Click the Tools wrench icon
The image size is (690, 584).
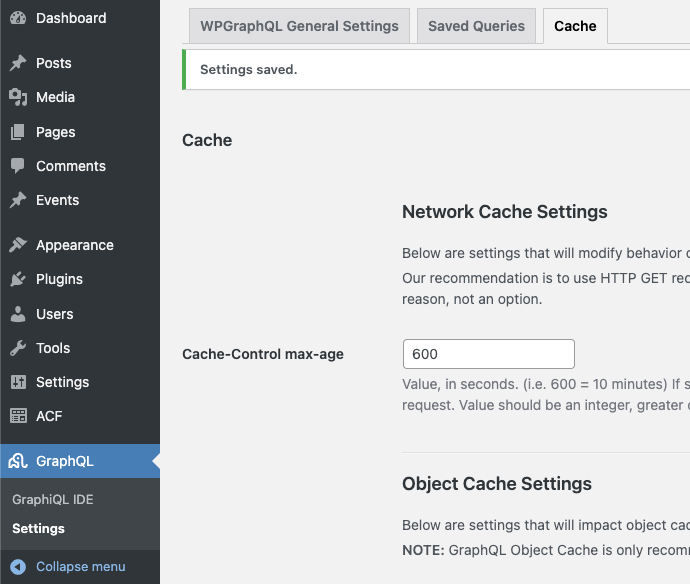[x=18, y=348]
